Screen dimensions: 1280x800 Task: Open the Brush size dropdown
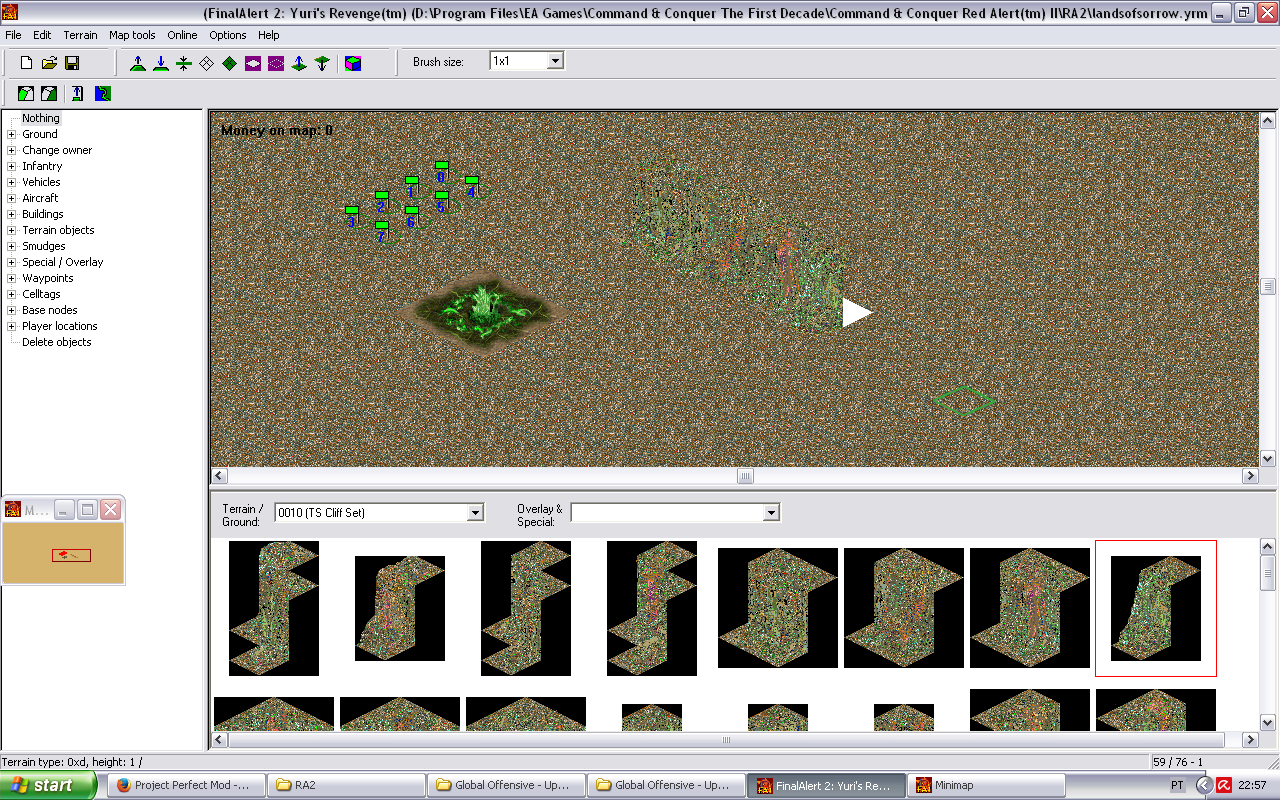pos(556,61)
